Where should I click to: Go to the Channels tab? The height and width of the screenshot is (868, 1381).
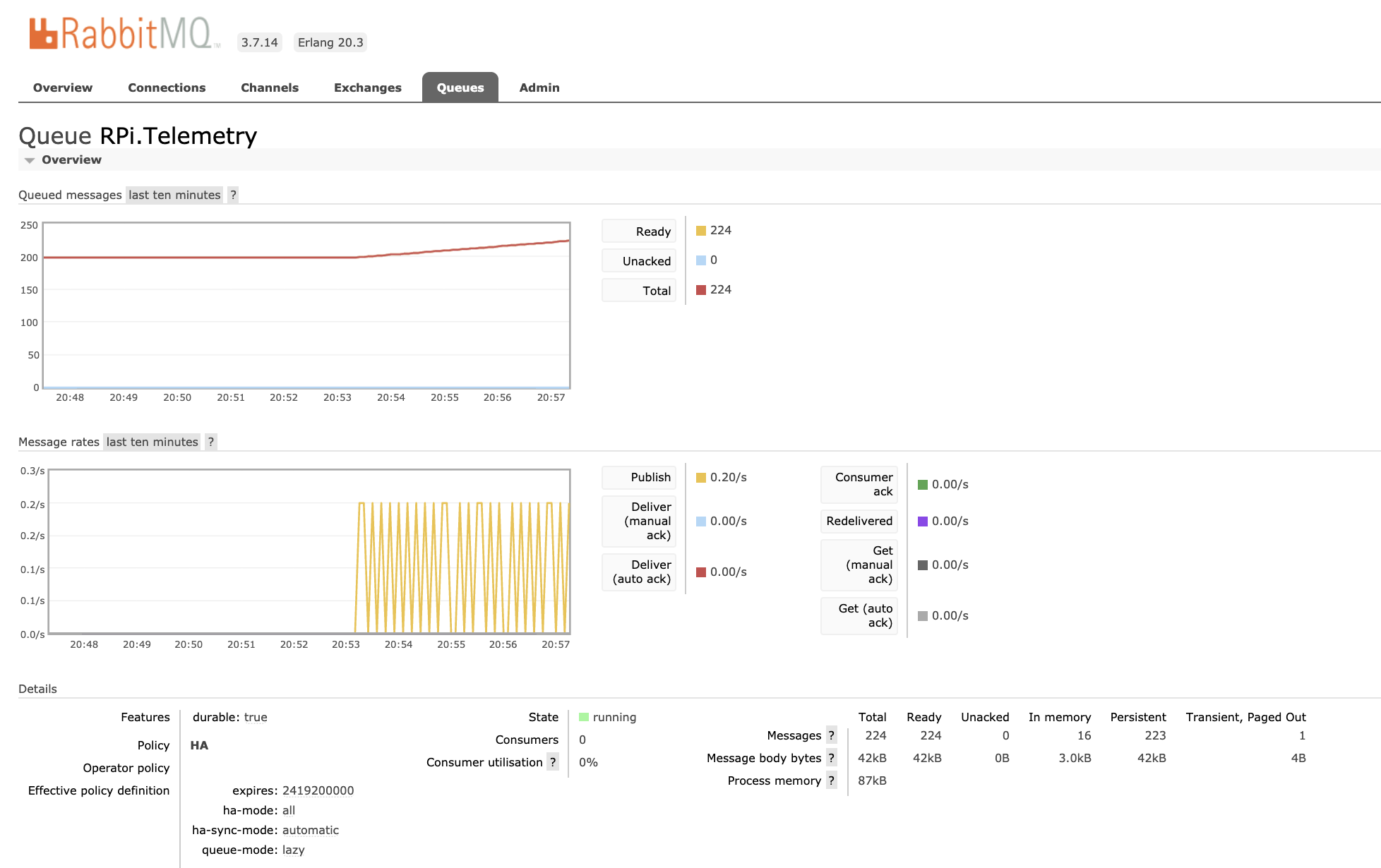click(270, 88)
